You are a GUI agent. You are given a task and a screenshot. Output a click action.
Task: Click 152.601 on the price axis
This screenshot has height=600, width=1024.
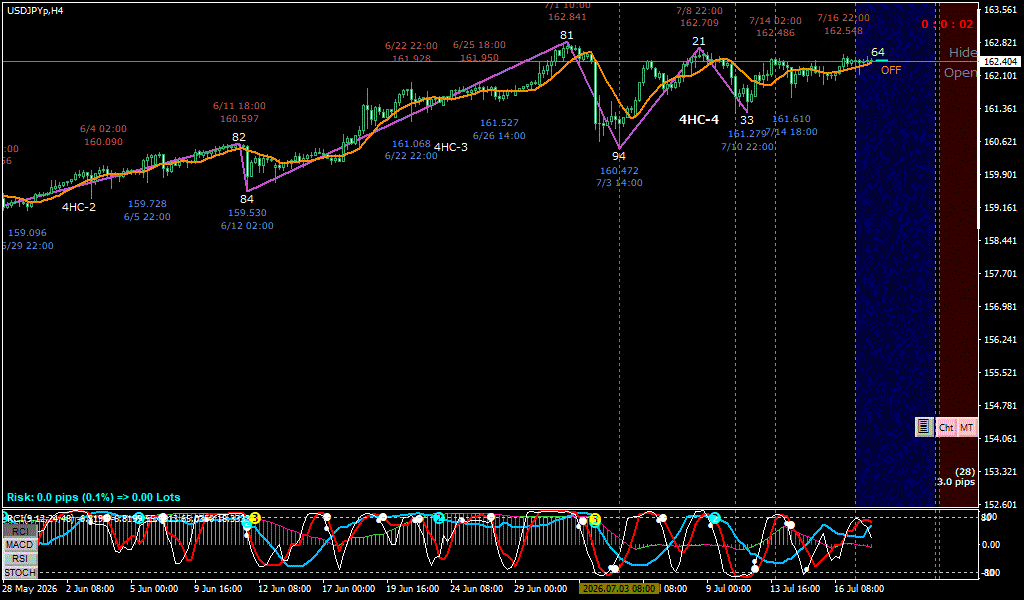pyautogui.click(x=1001, y=504)
